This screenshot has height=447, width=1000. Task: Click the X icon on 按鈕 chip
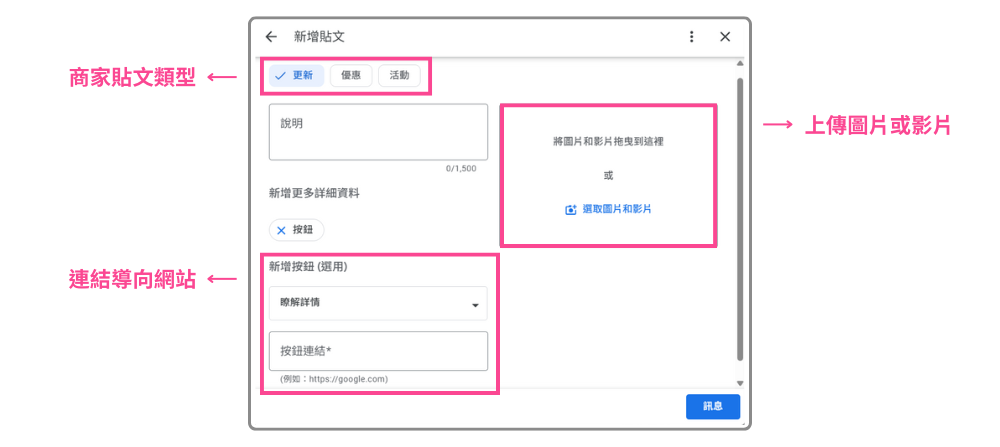(x=281, y=230)
